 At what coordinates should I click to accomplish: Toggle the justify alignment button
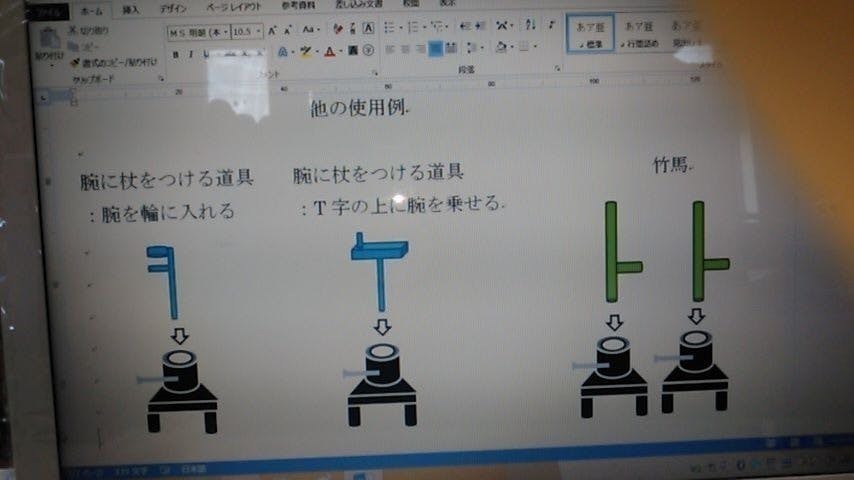click(435, 48)
